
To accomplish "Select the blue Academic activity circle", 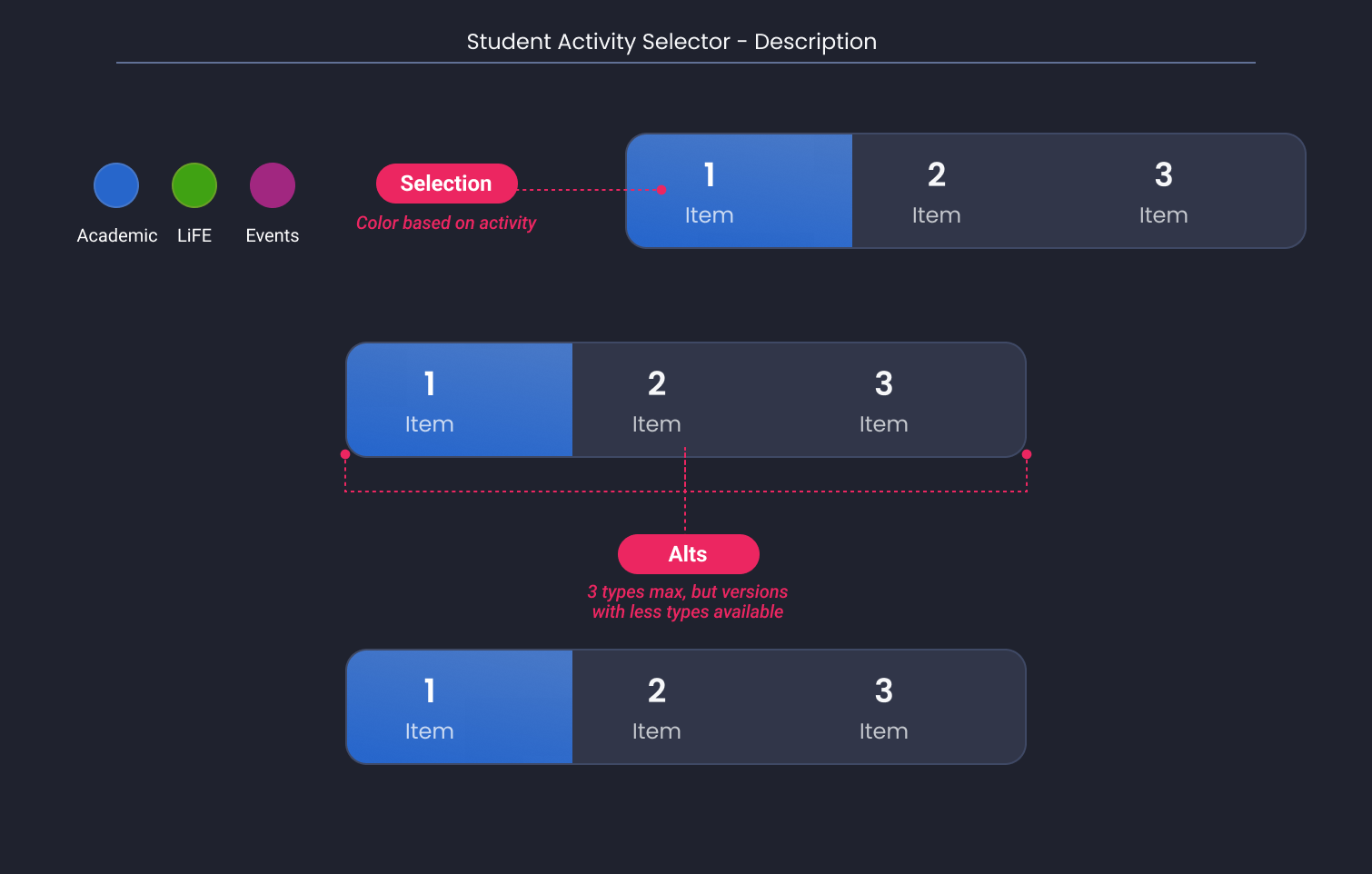I will [x=116, y=184].
